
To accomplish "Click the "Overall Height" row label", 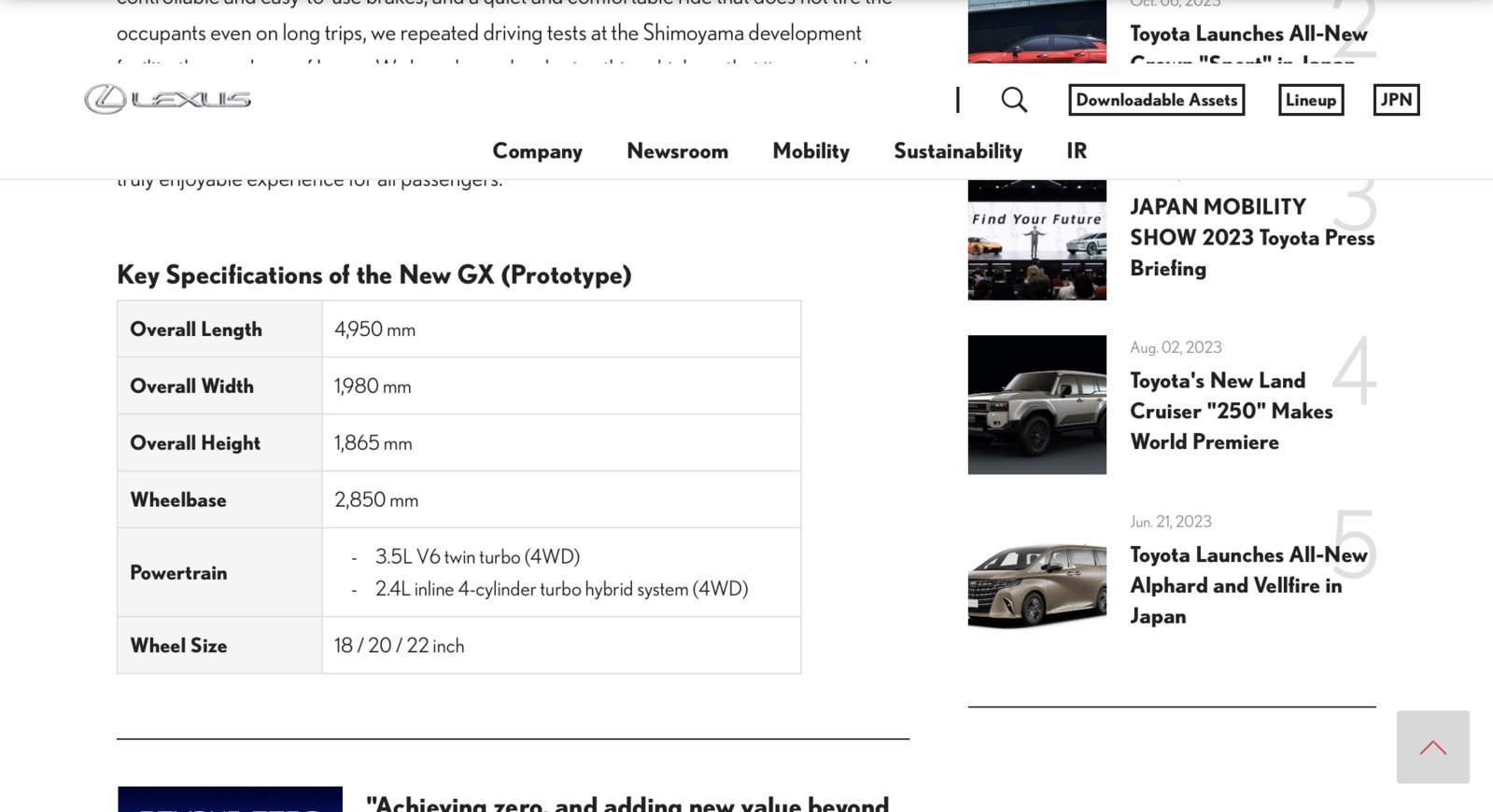I will 195,442.
